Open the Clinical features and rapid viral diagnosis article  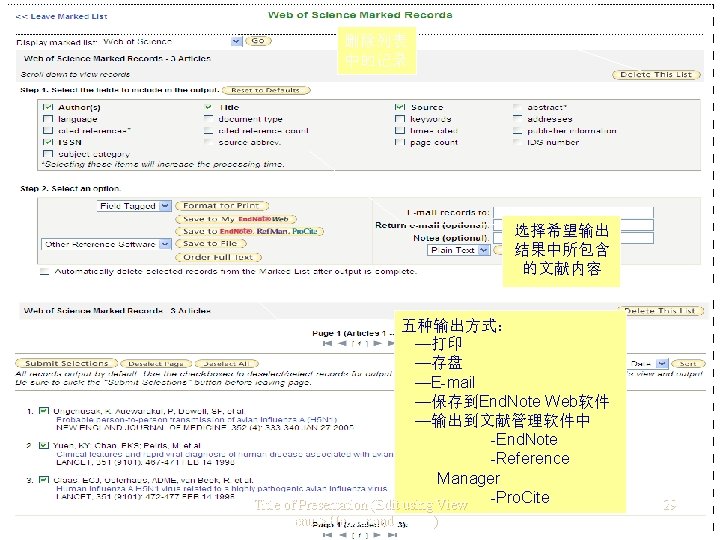coord(225,454)
